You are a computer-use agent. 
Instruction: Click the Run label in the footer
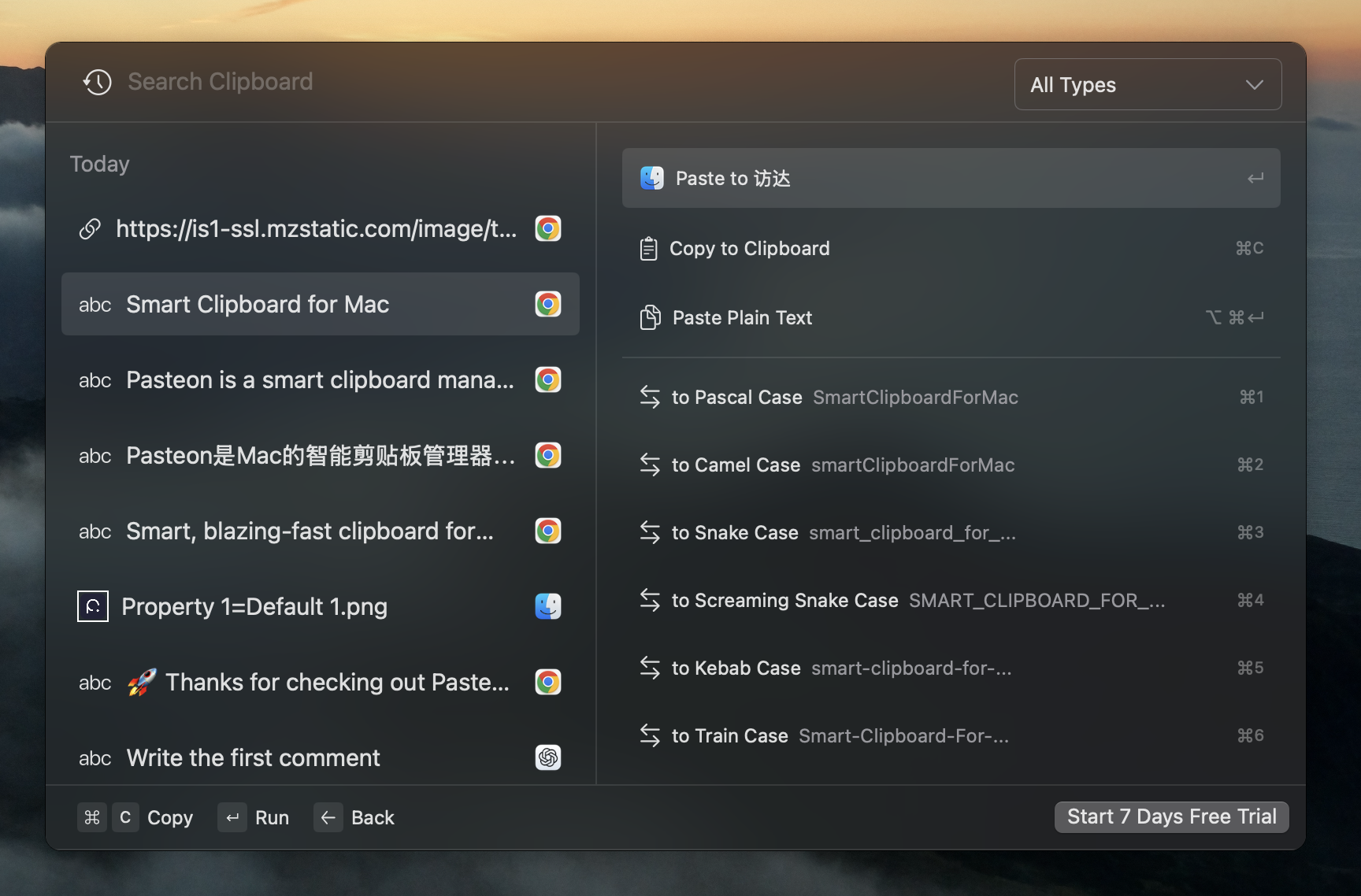[272, 817]
